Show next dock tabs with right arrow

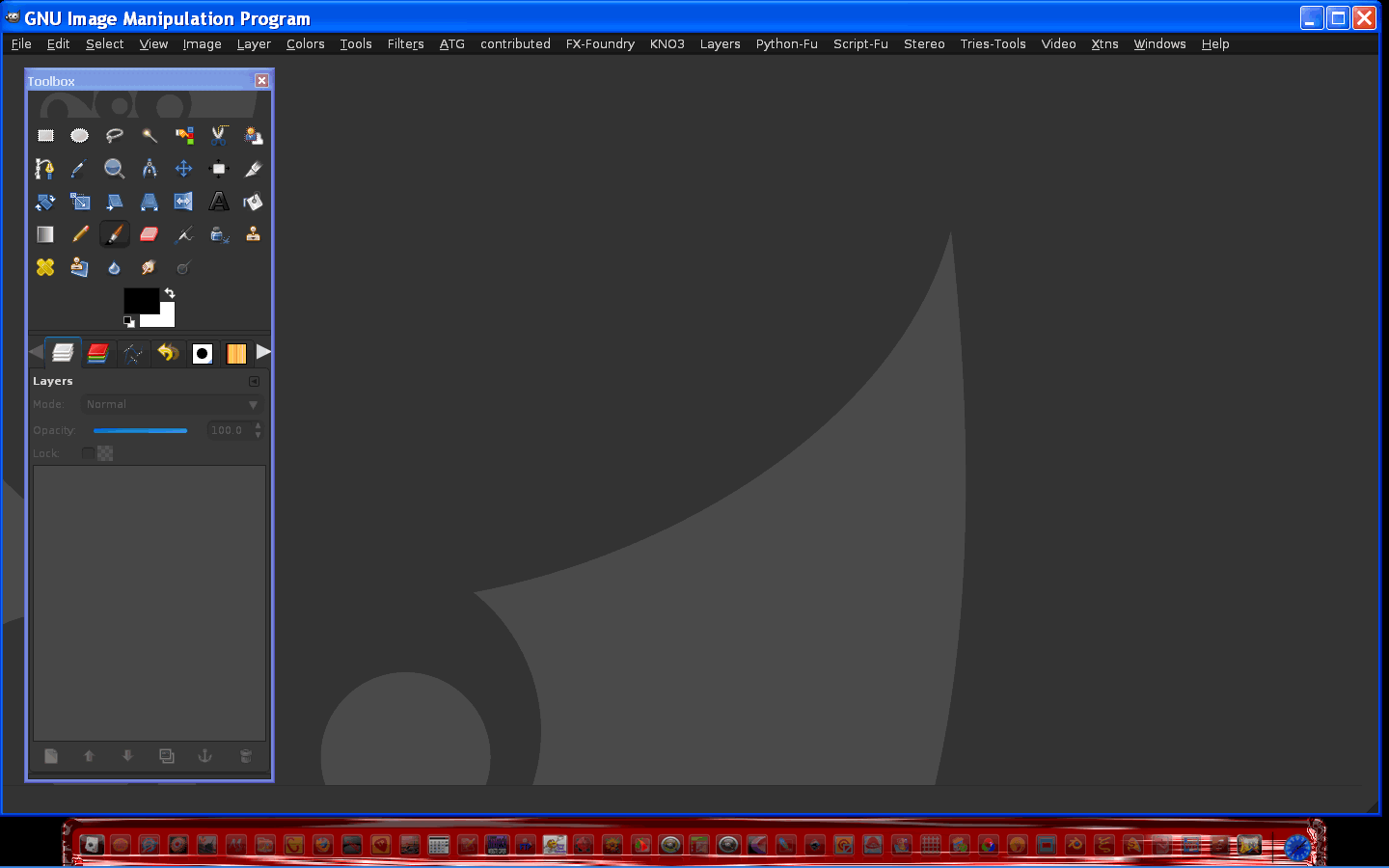coord(263,352)
